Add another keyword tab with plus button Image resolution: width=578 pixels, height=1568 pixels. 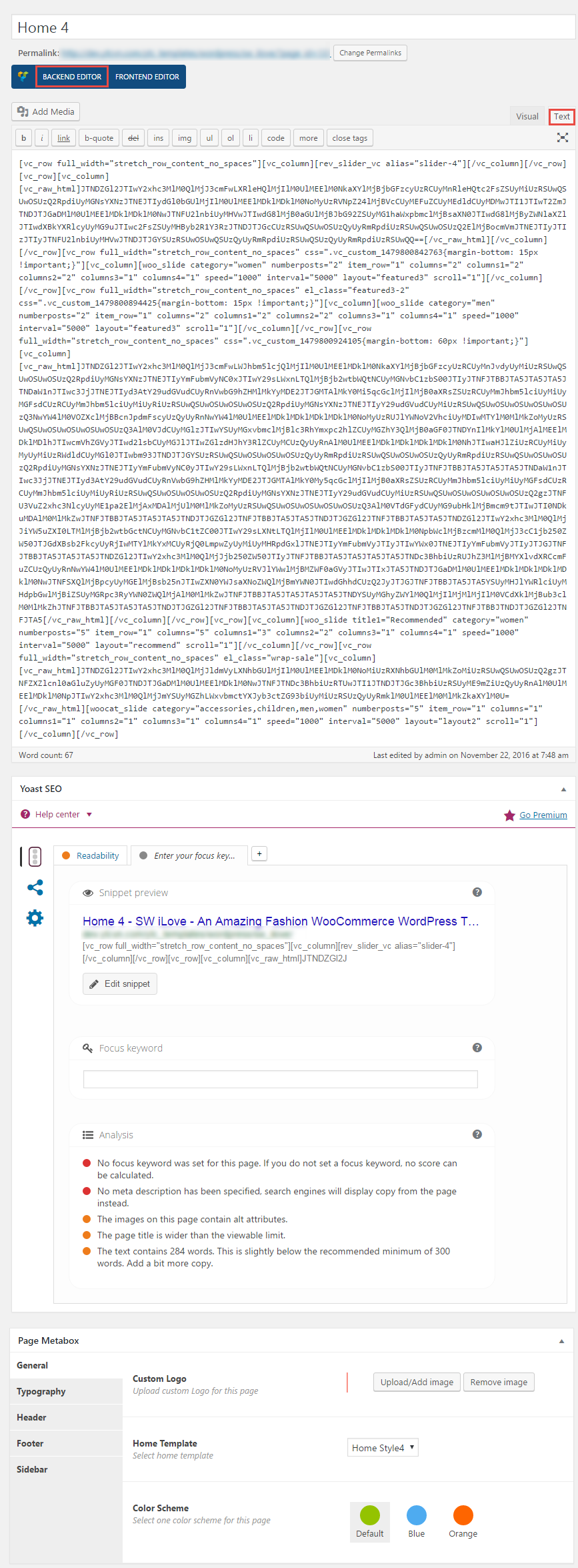coord(259,854)
